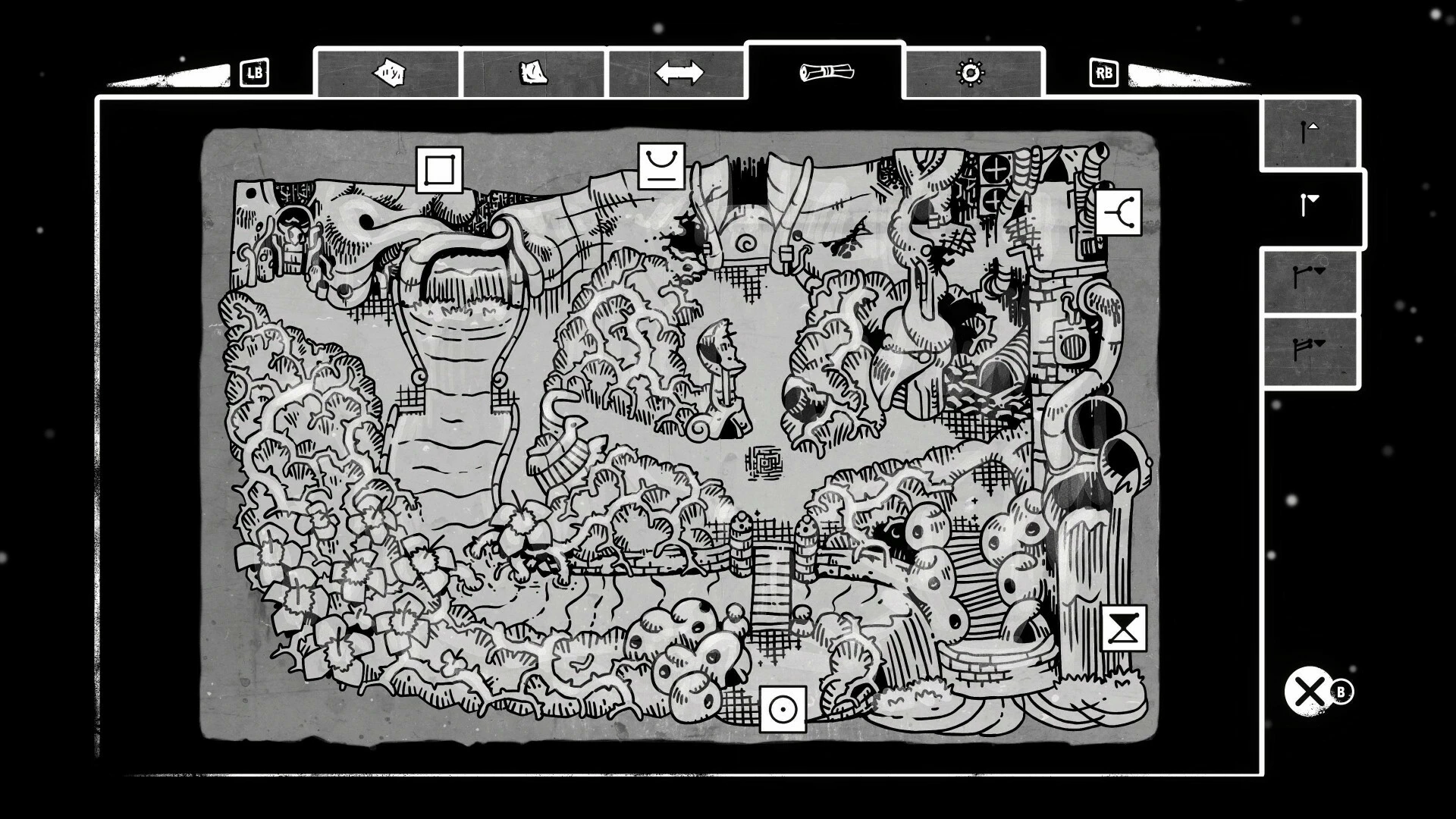The image size is (1456, 819).
Task: Click the branching fork symbol marker
Action: click(x=1119, y=212)
